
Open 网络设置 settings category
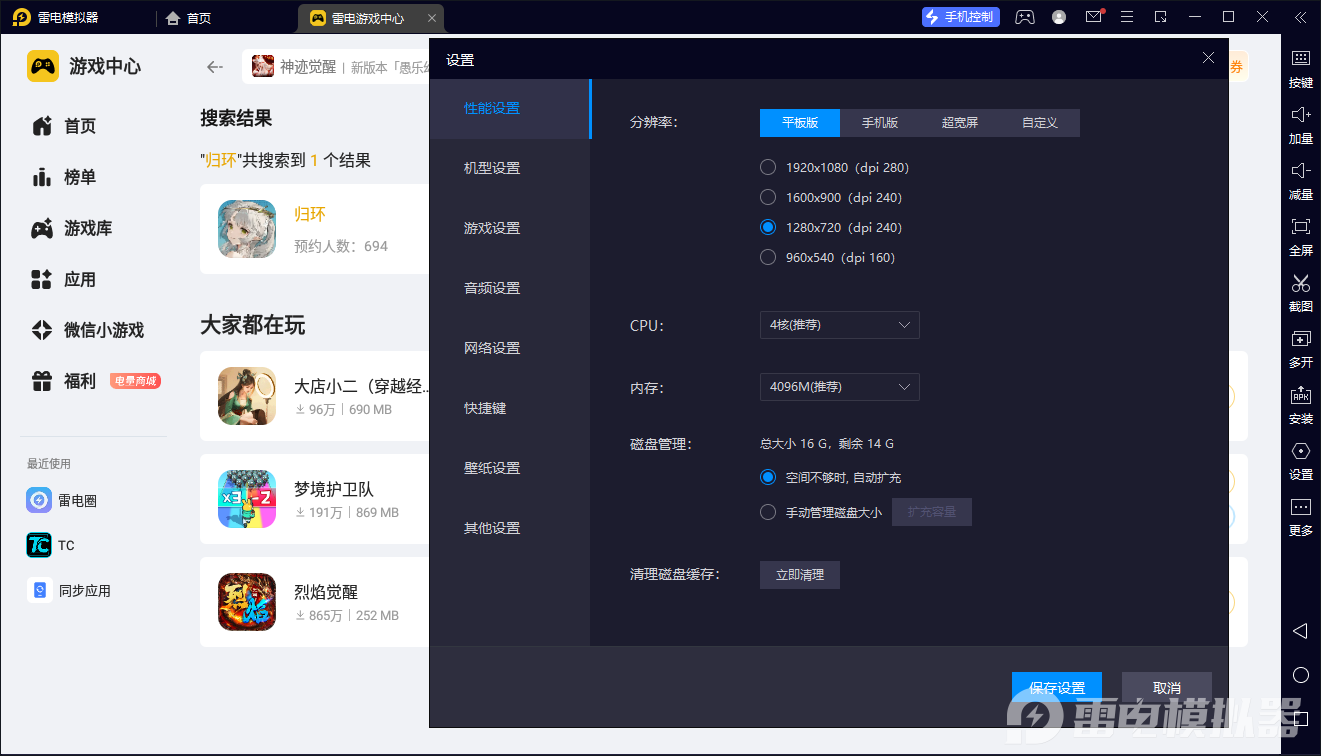(510, 348)
